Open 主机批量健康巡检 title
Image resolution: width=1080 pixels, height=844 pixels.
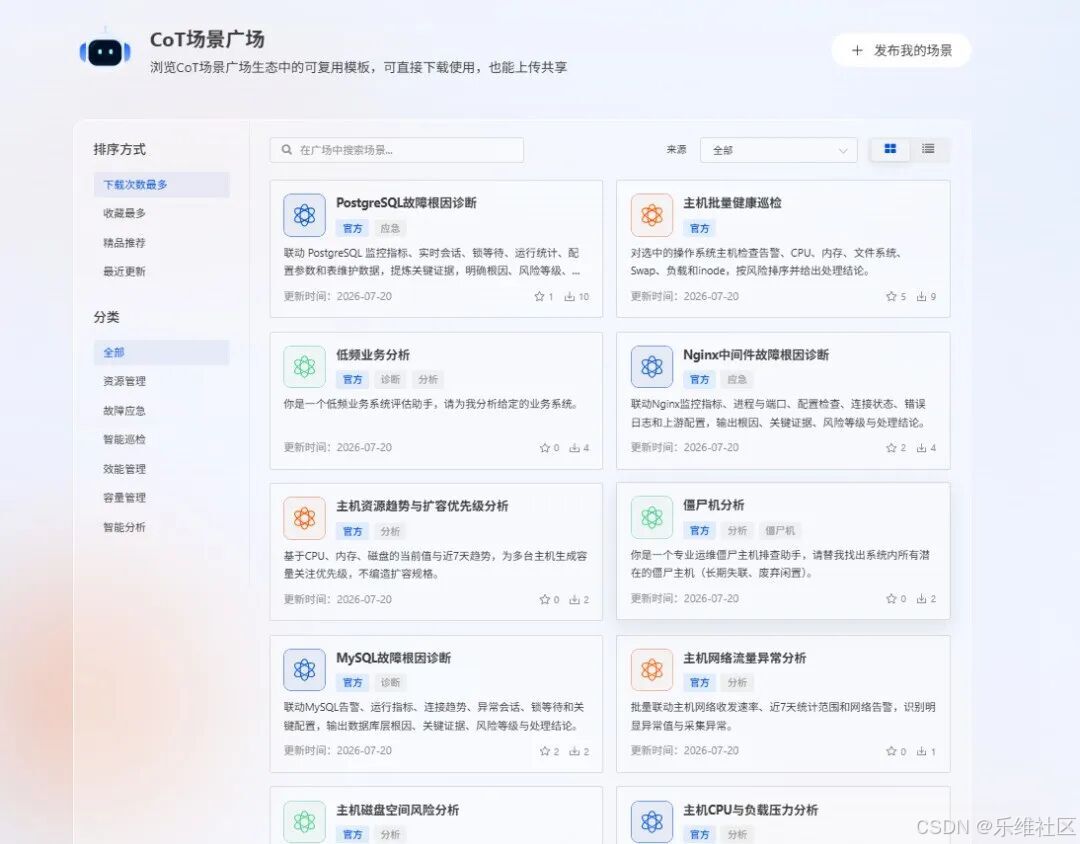tap(732, 203)
